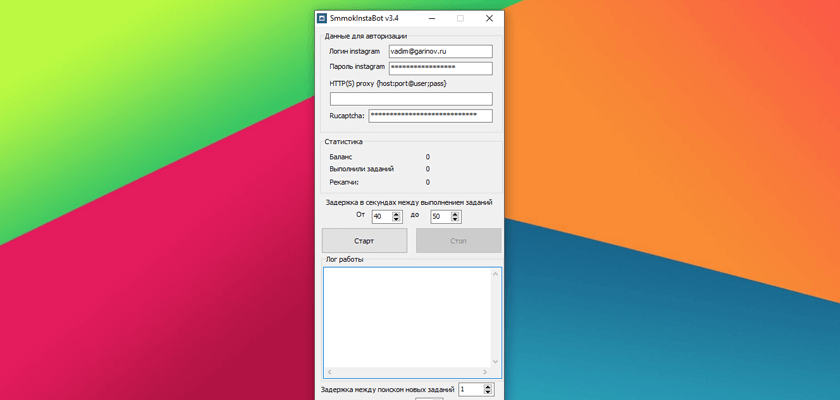This screenshot has height=400, width=840.
Task: Click the log scrollbar up arrow
Action: (495, 274)
